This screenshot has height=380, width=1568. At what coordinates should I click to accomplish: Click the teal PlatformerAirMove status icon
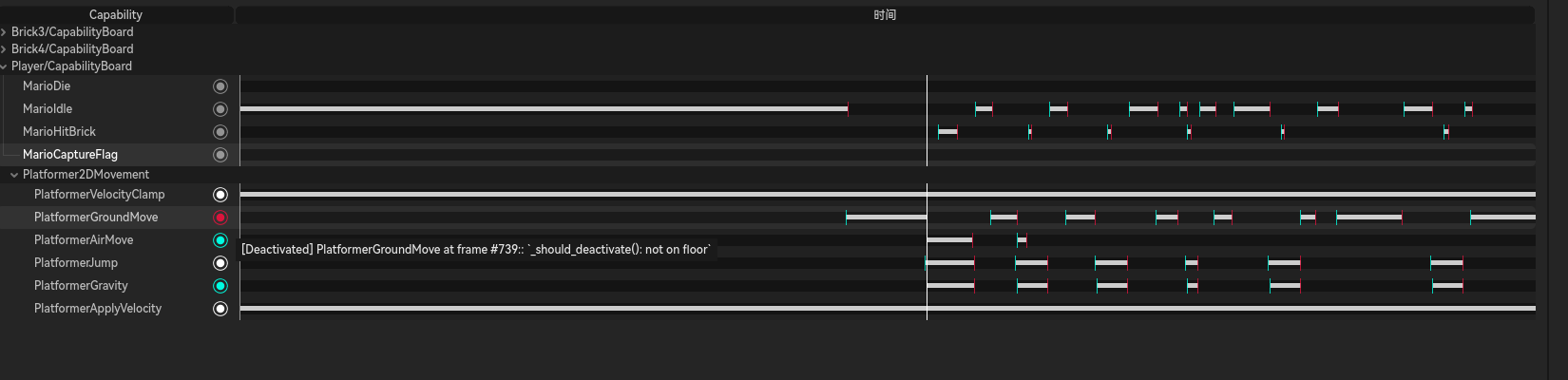click(x=220, y=240)
